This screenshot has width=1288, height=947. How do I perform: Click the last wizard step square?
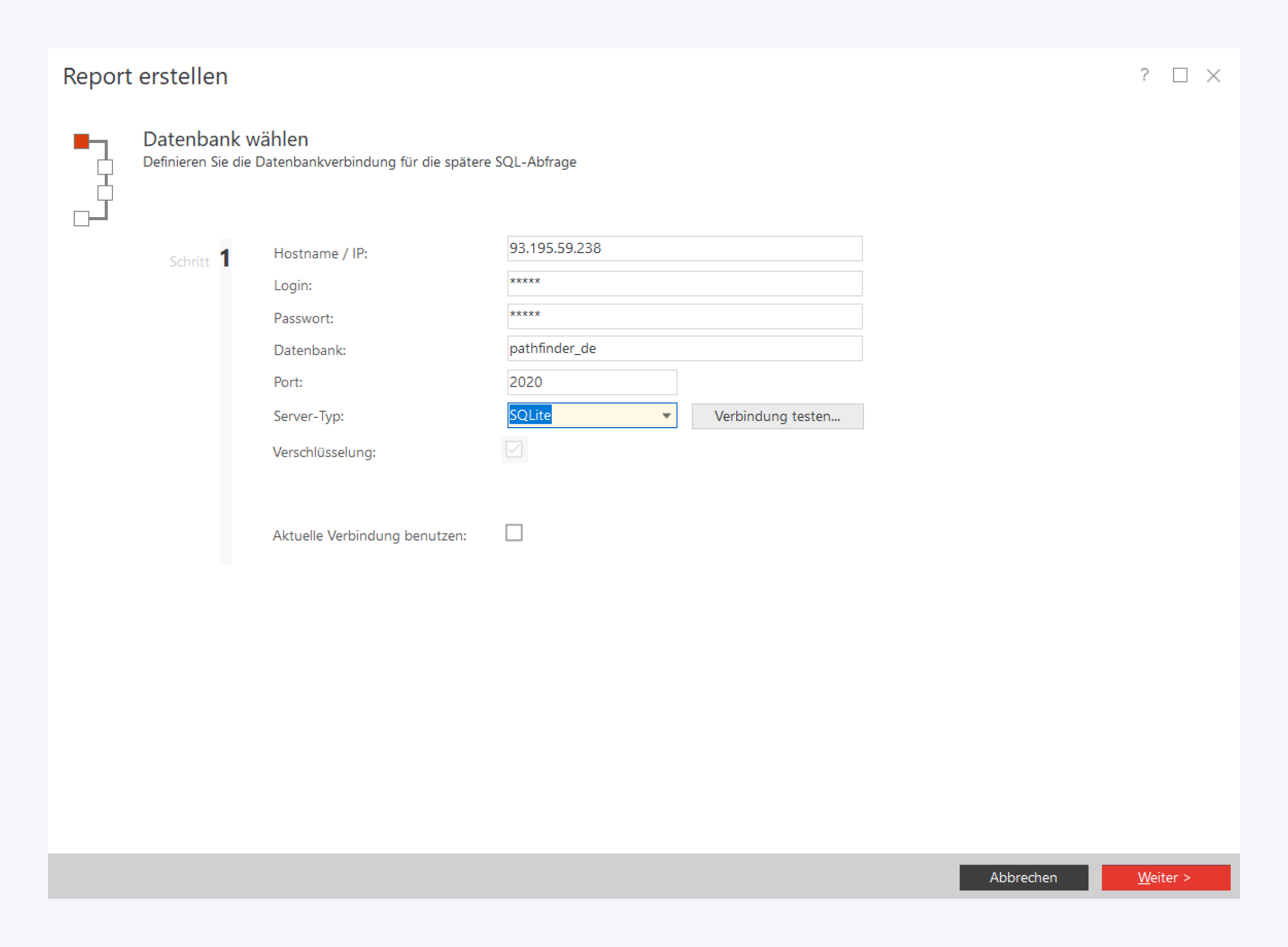[81, 218]
